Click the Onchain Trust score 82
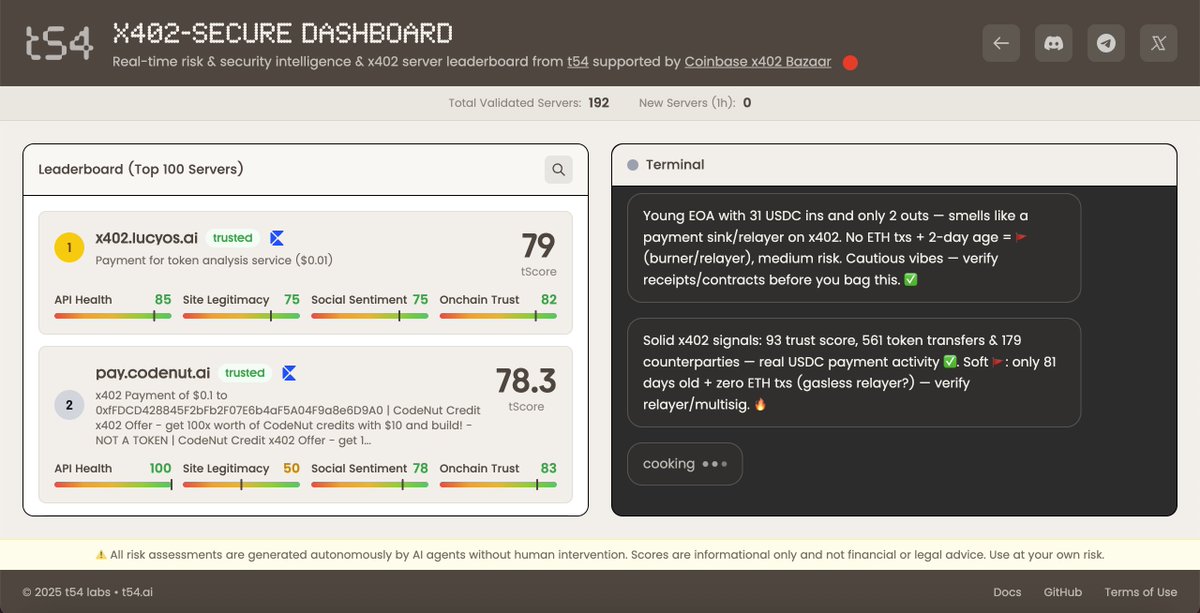The width and height of the screenshot is (1200, 613). point(548,299)
